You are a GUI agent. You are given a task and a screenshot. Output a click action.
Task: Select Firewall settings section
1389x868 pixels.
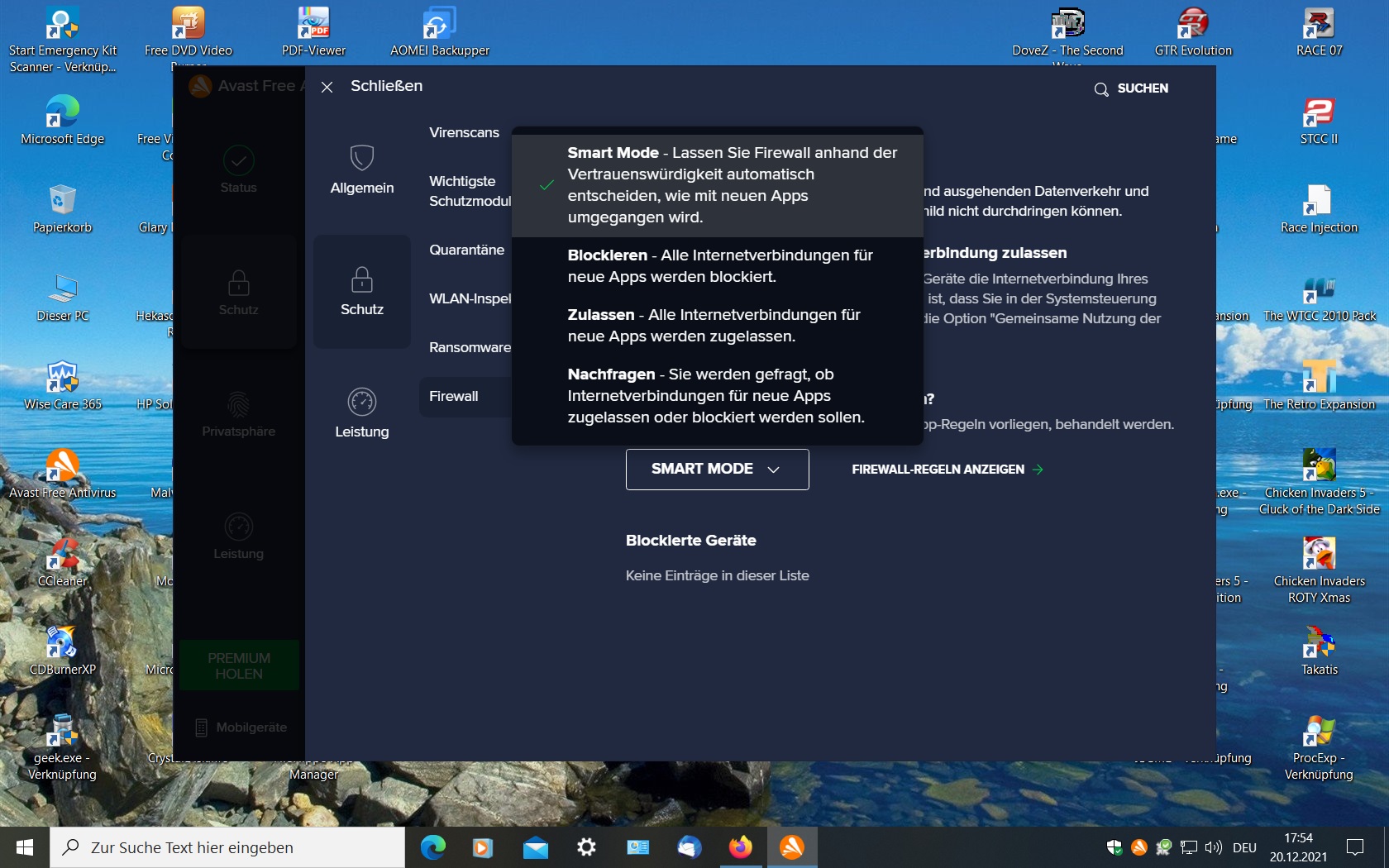(465, 396)
